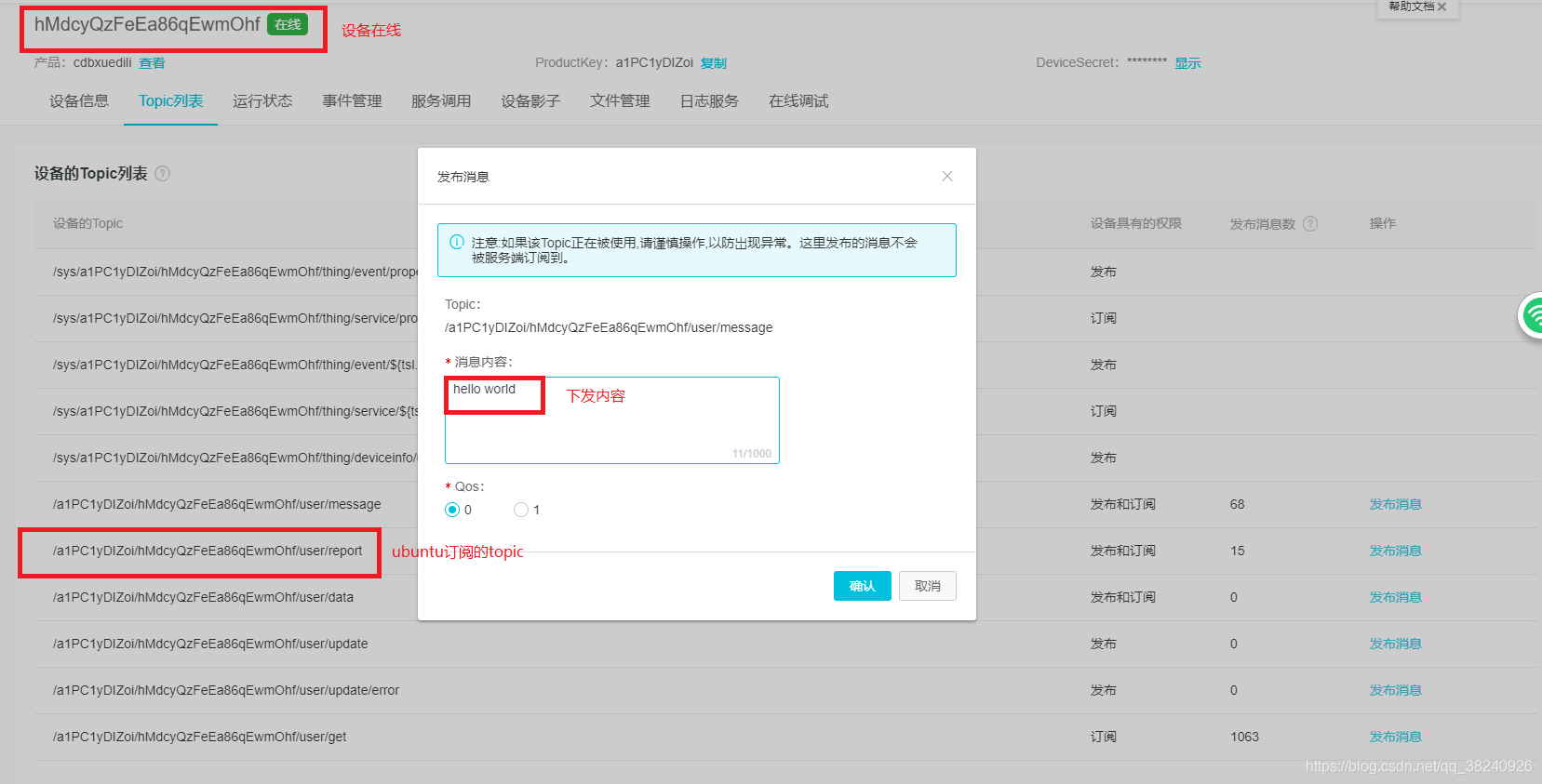Click the 在线 status badge

[x=288, y=24]
